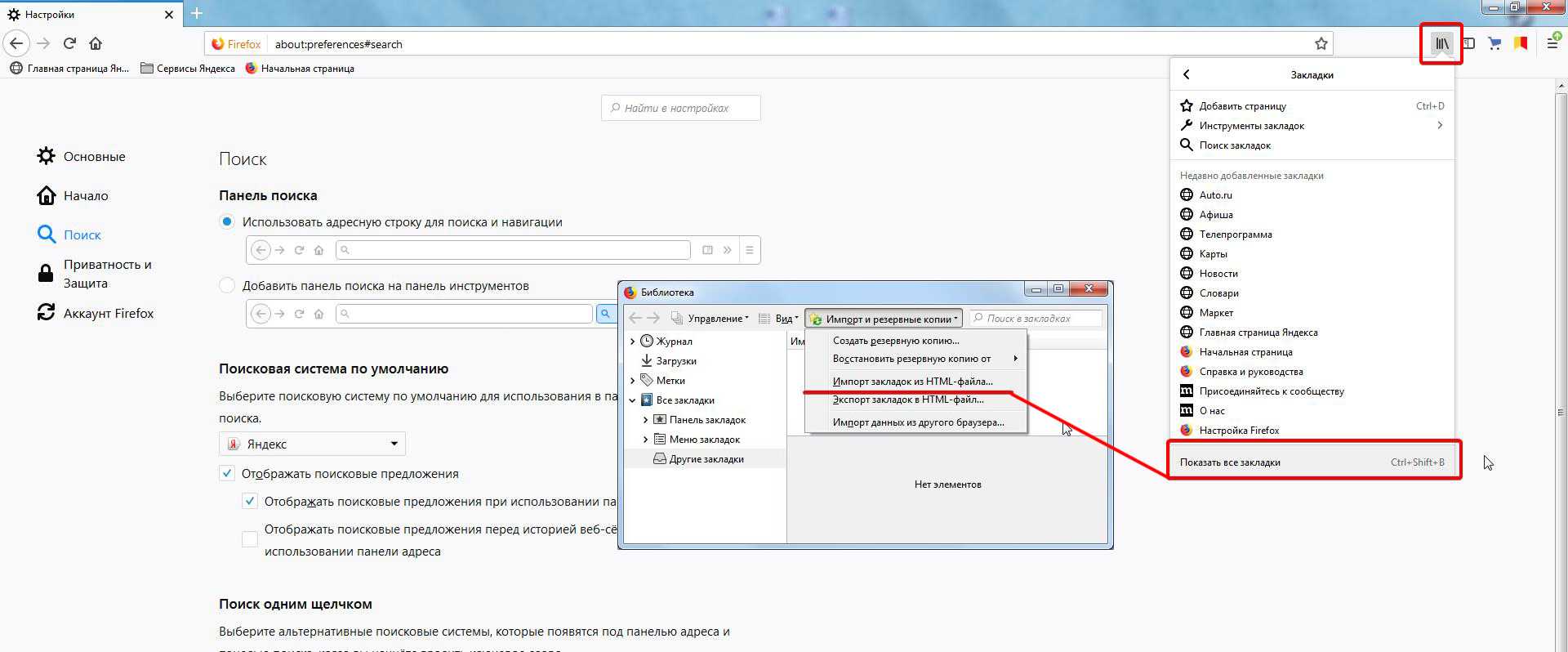Select Загрузки in the Библиотека tree
This screenshot has width=1568, height=652.
[x=669, y=360]
